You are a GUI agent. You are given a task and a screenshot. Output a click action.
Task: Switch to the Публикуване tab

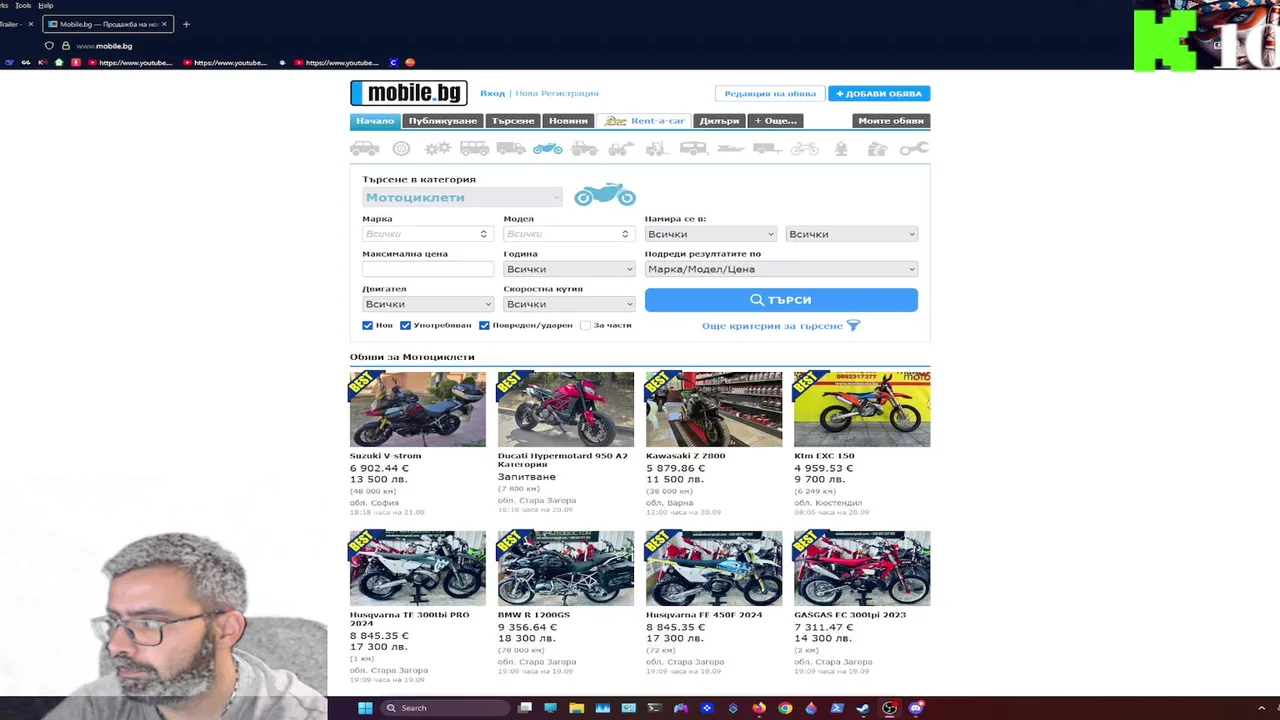coord(443,121)
